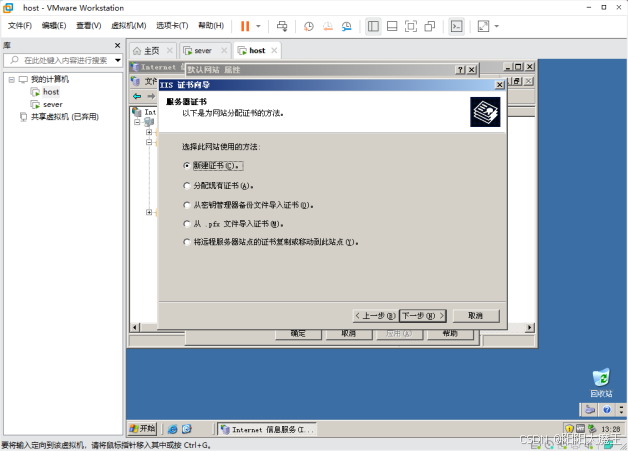Screen dimensions: 628x451
Task: Collapse the top computer node in the IIS tree
Action: (137, 122)
